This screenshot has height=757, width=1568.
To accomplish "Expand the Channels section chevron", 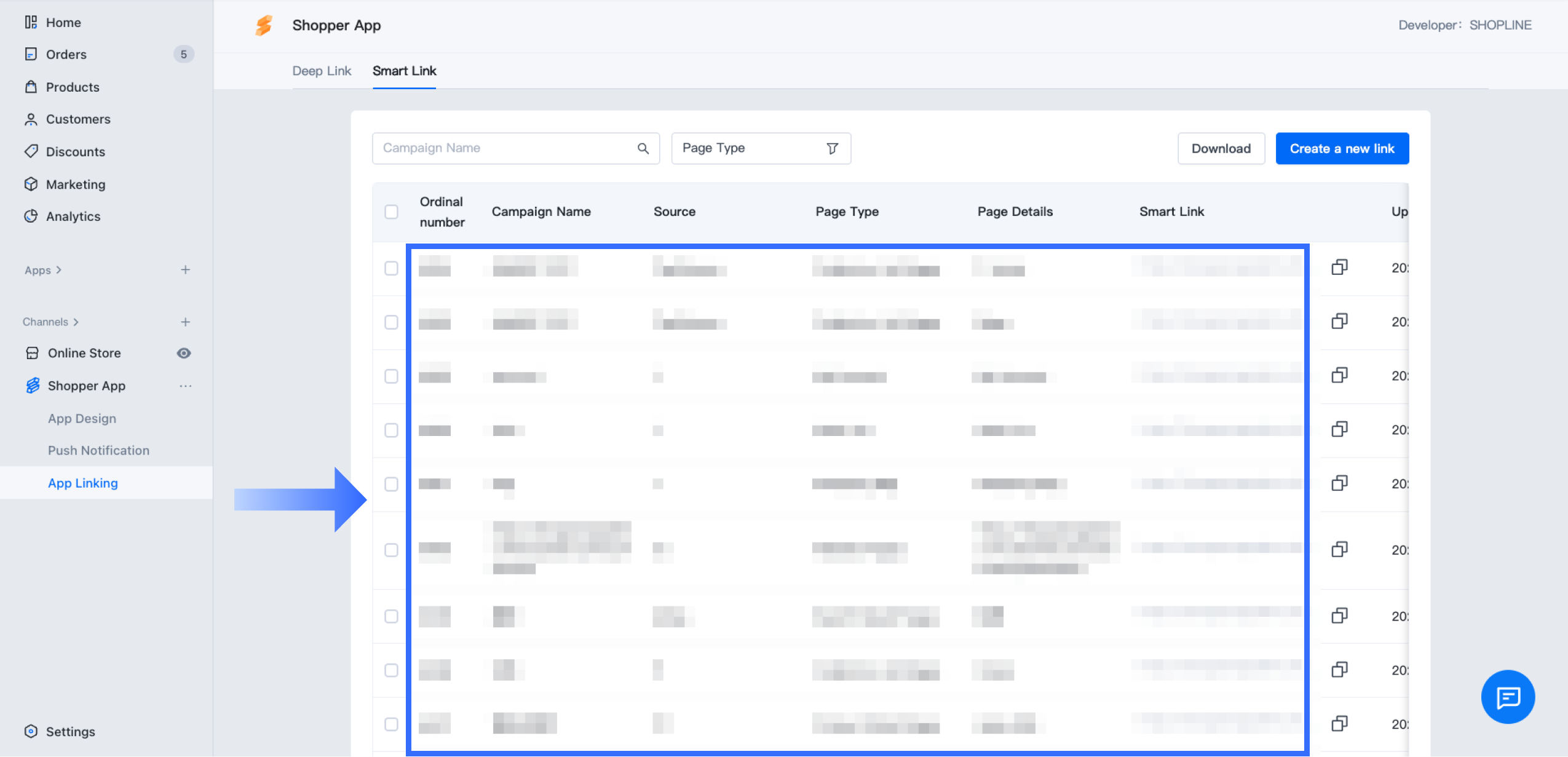I will [x=76, y=322].
